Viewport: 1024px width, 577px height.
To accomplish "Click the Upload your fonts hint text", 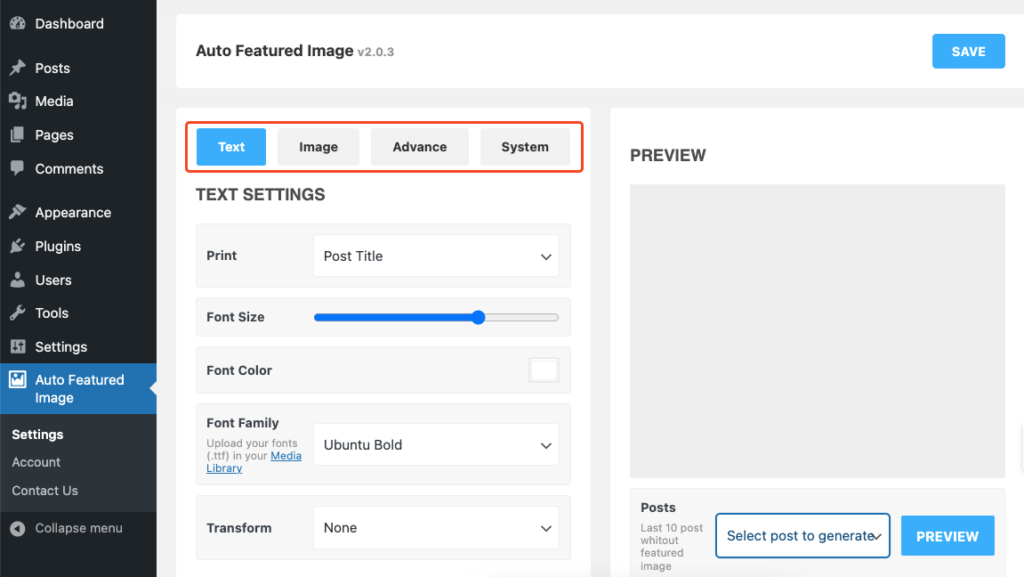I will pos(253,456).
